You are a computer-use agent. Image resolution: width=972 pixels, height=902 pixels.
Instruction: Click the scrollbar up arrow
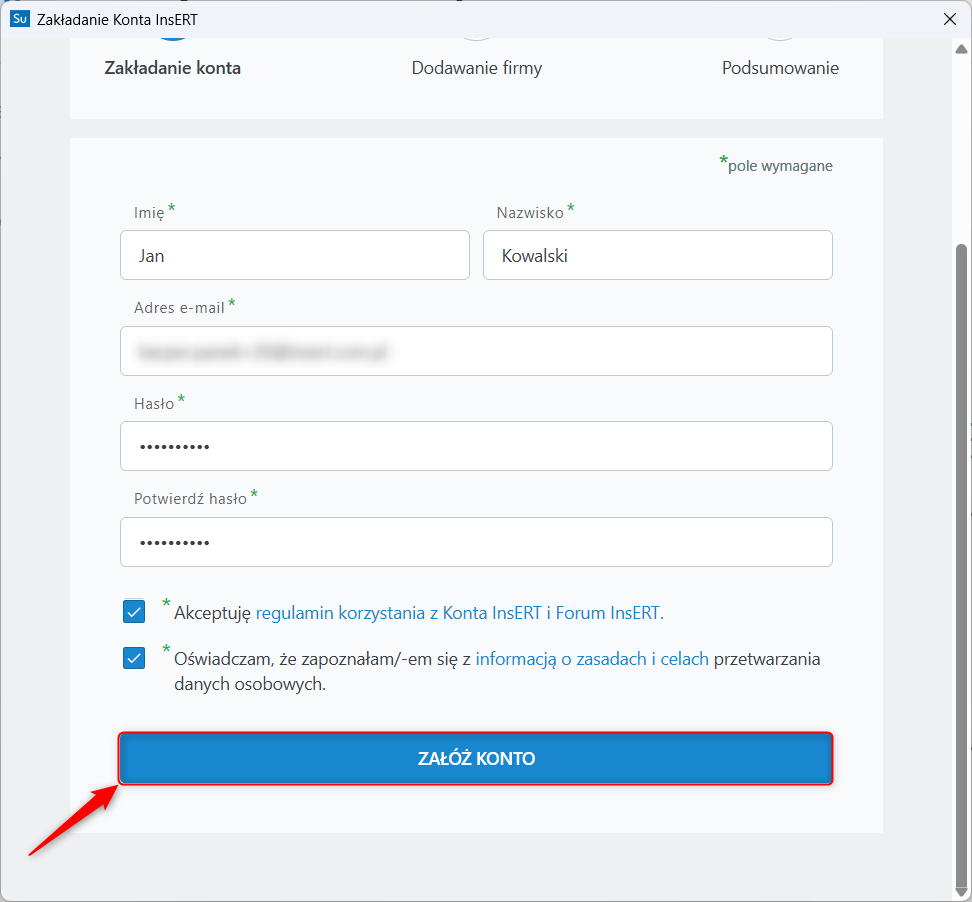[962, 49]
